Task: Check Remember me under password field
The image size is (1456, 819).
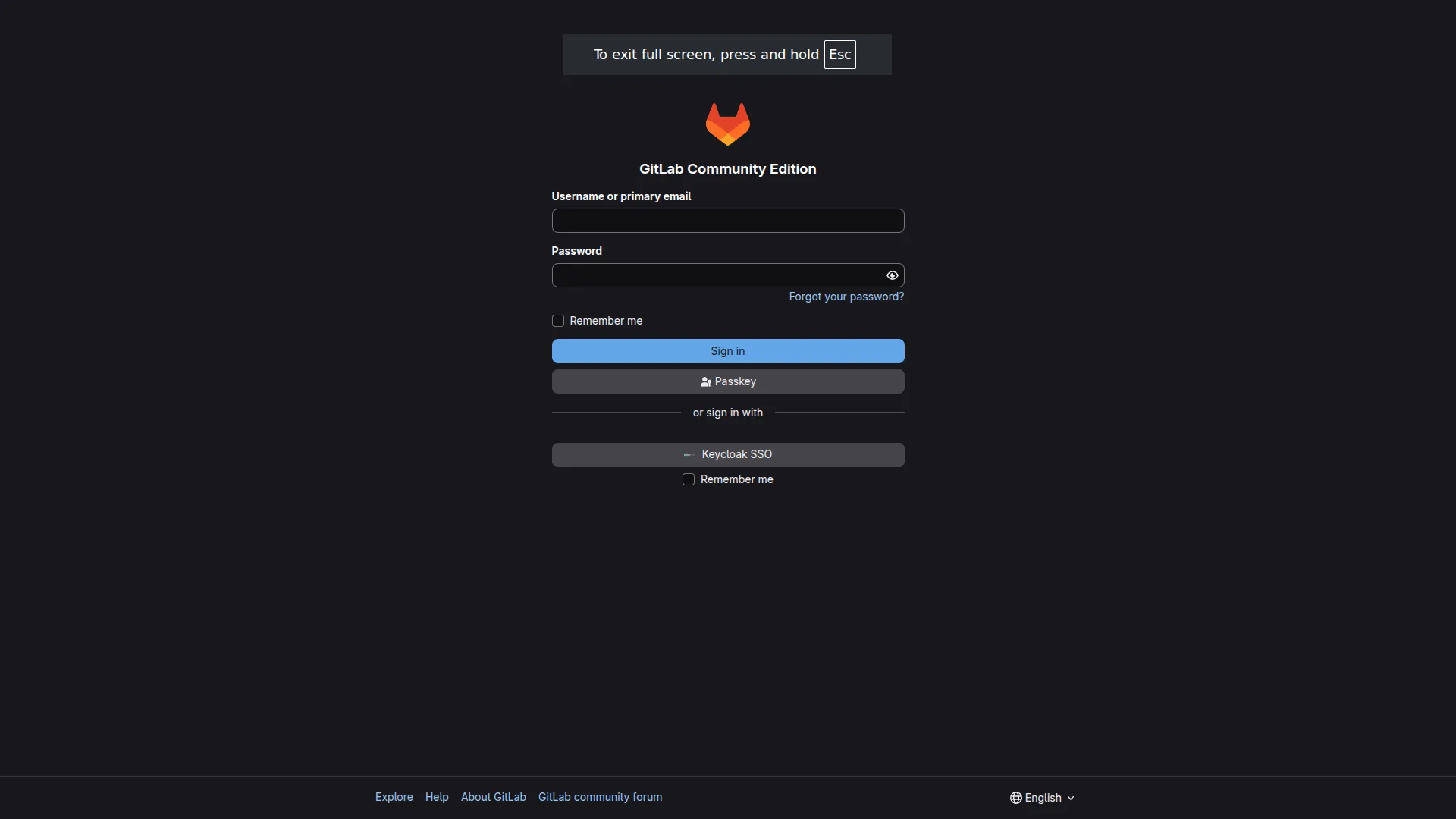Action: click(x=558, y=321)
